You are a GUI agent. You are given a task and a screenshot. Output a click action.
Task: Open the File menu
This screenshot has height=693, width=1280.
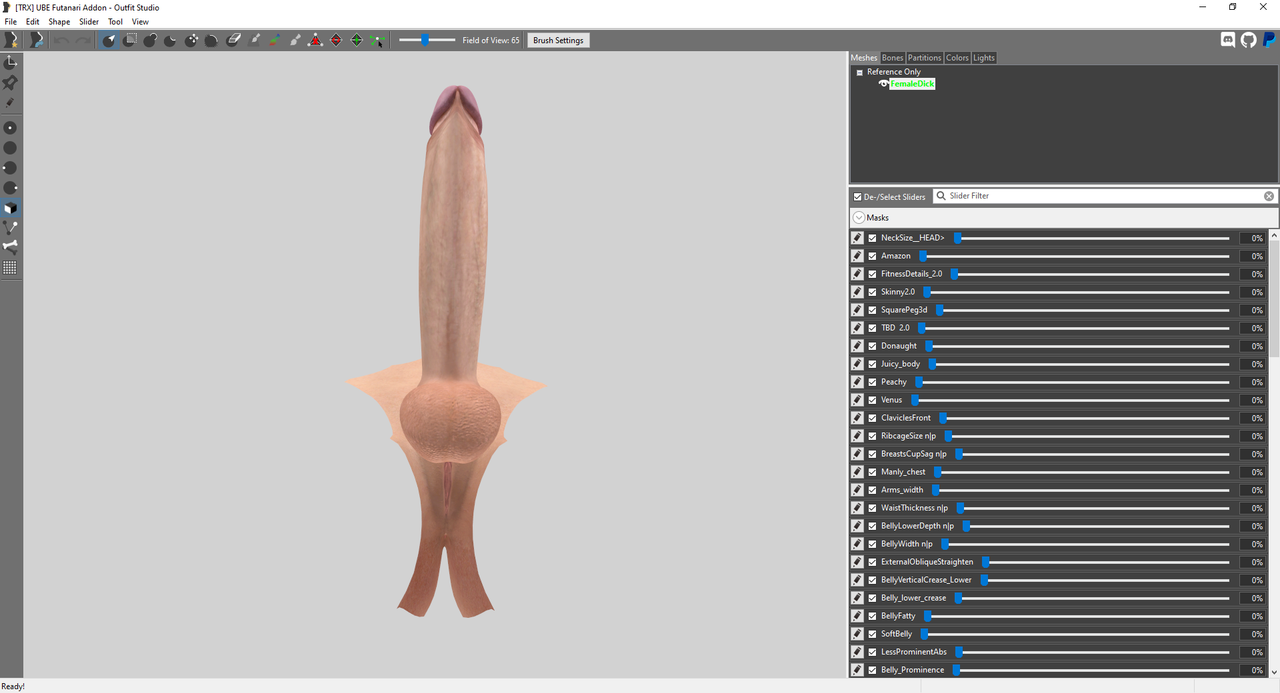(x=10, y=21)
